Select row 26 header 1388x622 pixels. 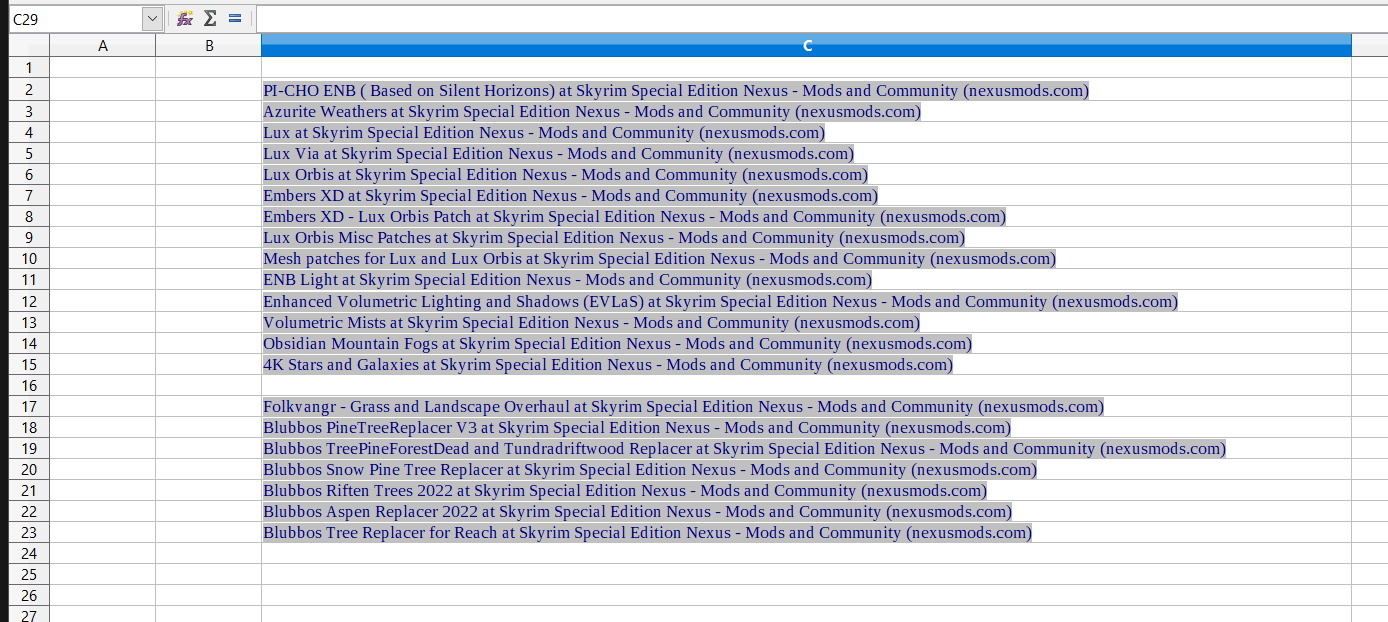[x=29, y=595]
